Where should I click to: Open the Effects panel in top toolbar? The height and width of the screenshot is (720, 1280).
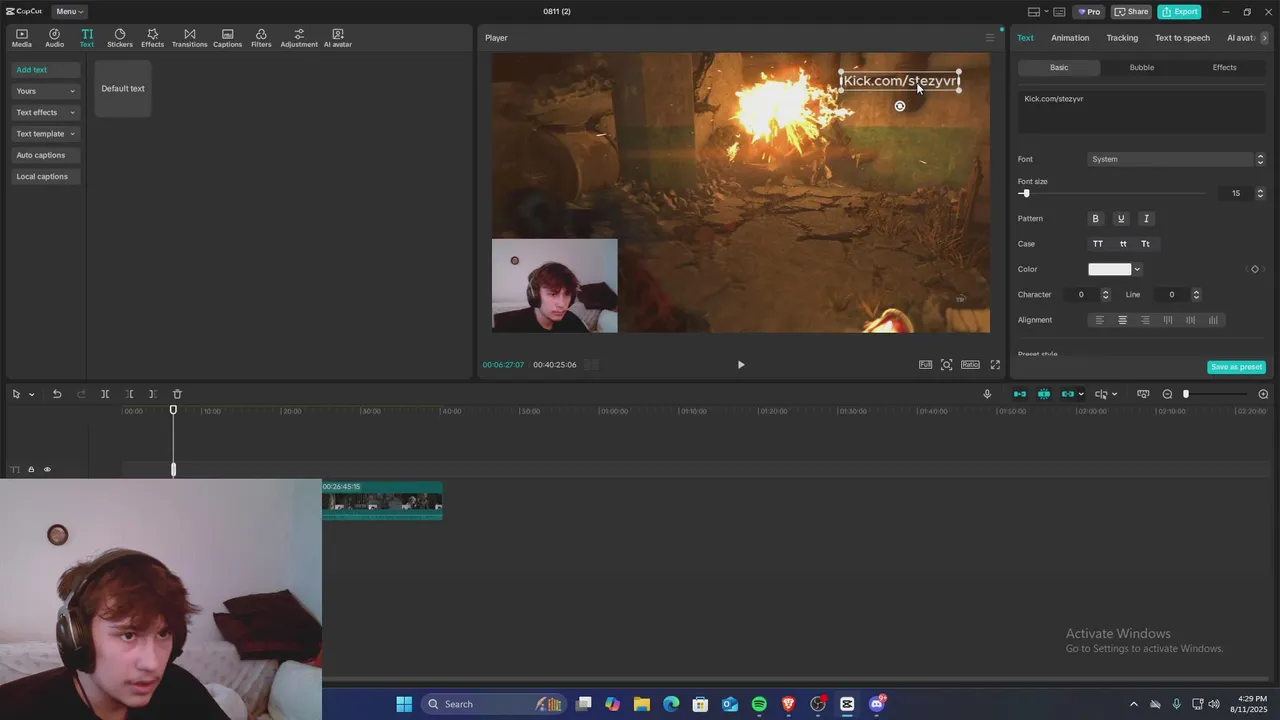click(152, 38)
